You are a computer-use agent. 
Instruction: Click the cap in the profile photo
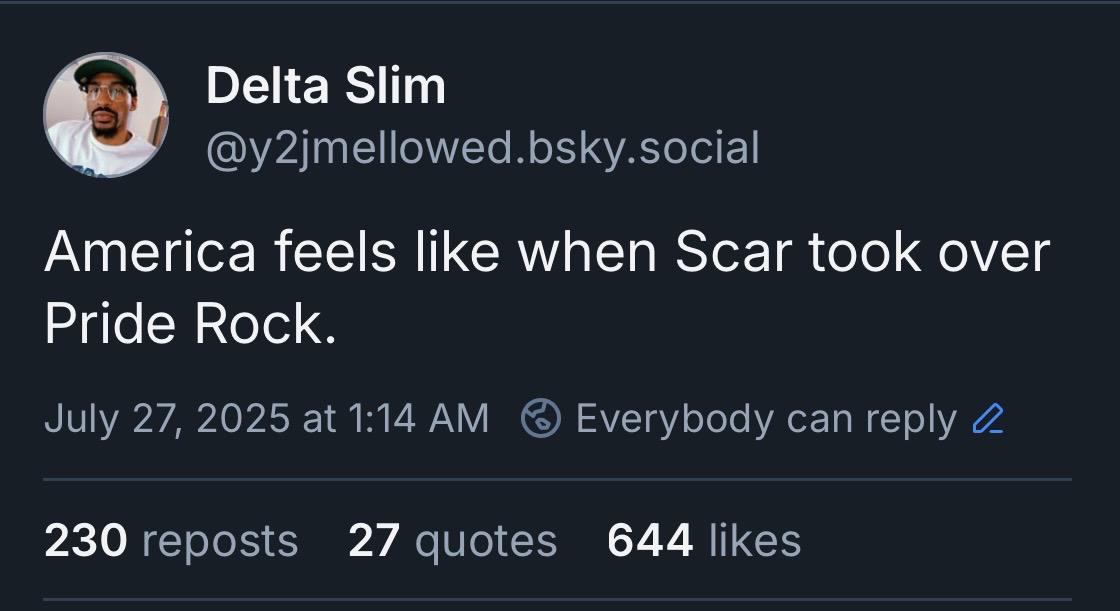(x=106, y=71)
